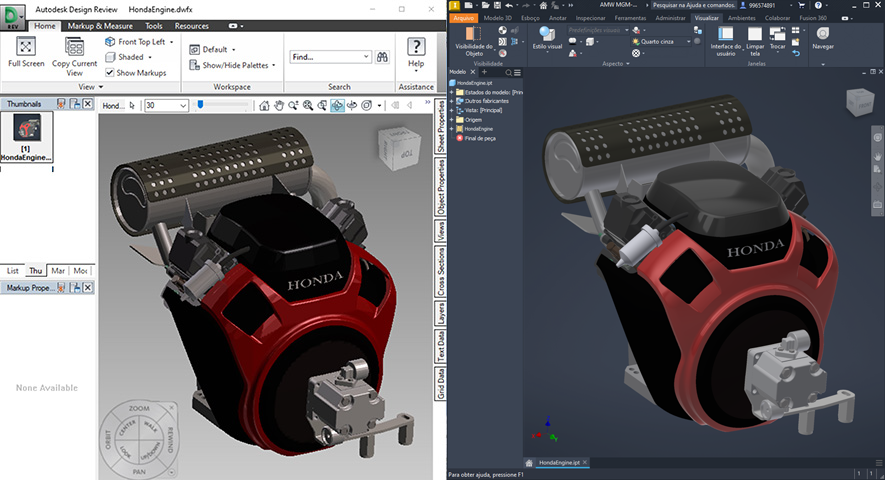This screenshot has height=480, width=885.
Task: Click the Copy Current View icon
Action: pyautogui.click(x=74, y=47)
